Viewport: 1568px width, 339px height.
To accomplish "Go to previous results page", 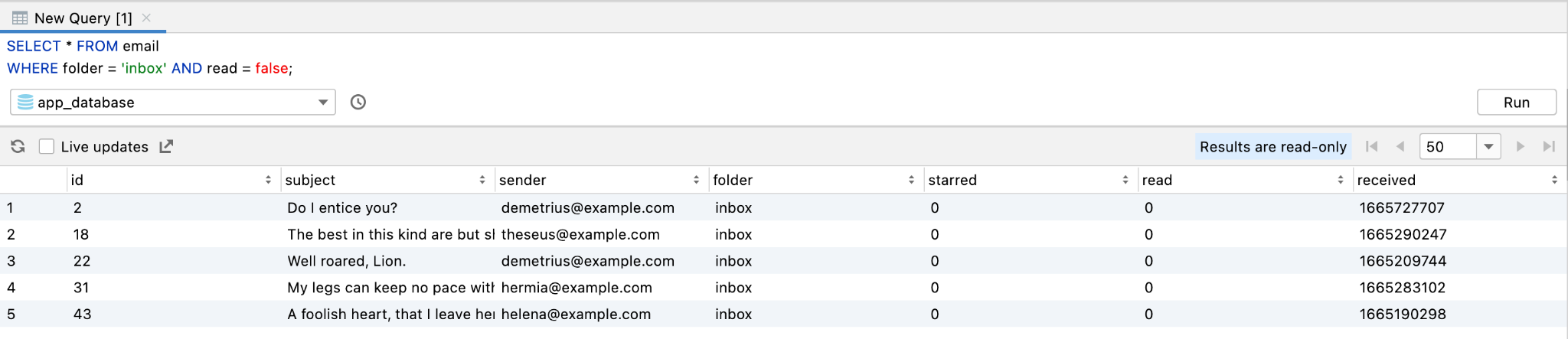I will (1400, 146).
